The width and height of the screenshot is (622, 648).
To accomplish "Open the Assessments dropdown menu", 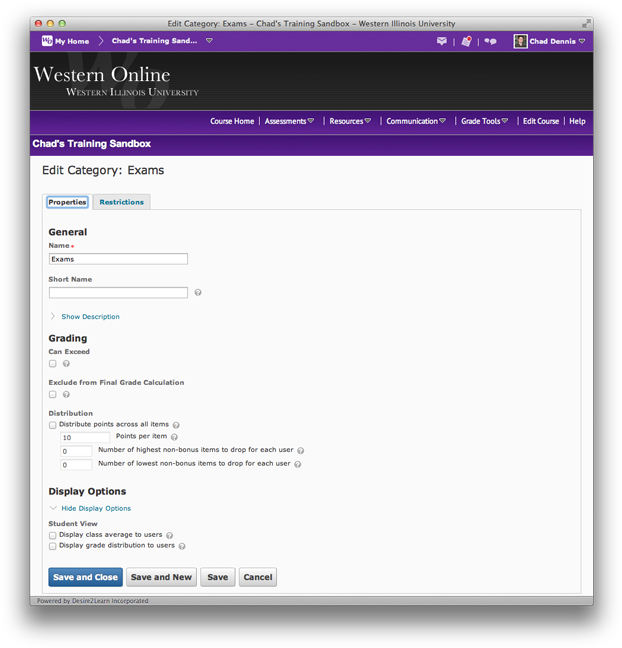I will coord(289,121).
